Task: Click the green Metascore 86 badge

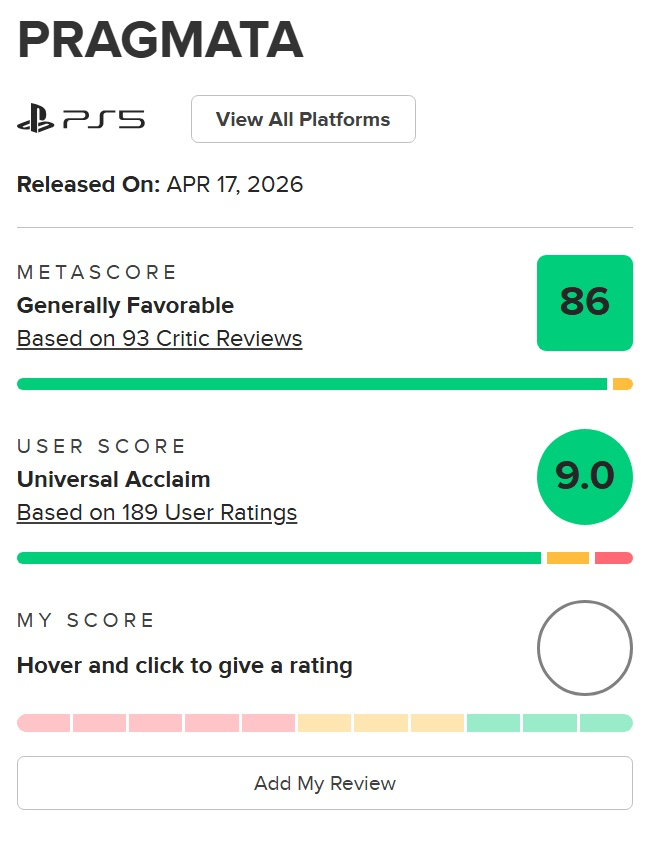Action: point(584,303)
